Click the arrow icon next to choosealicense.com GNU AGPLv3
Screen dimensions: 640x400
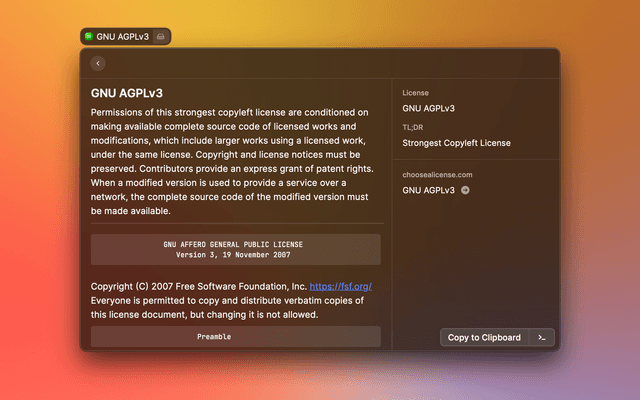click(x=465, y=190)
